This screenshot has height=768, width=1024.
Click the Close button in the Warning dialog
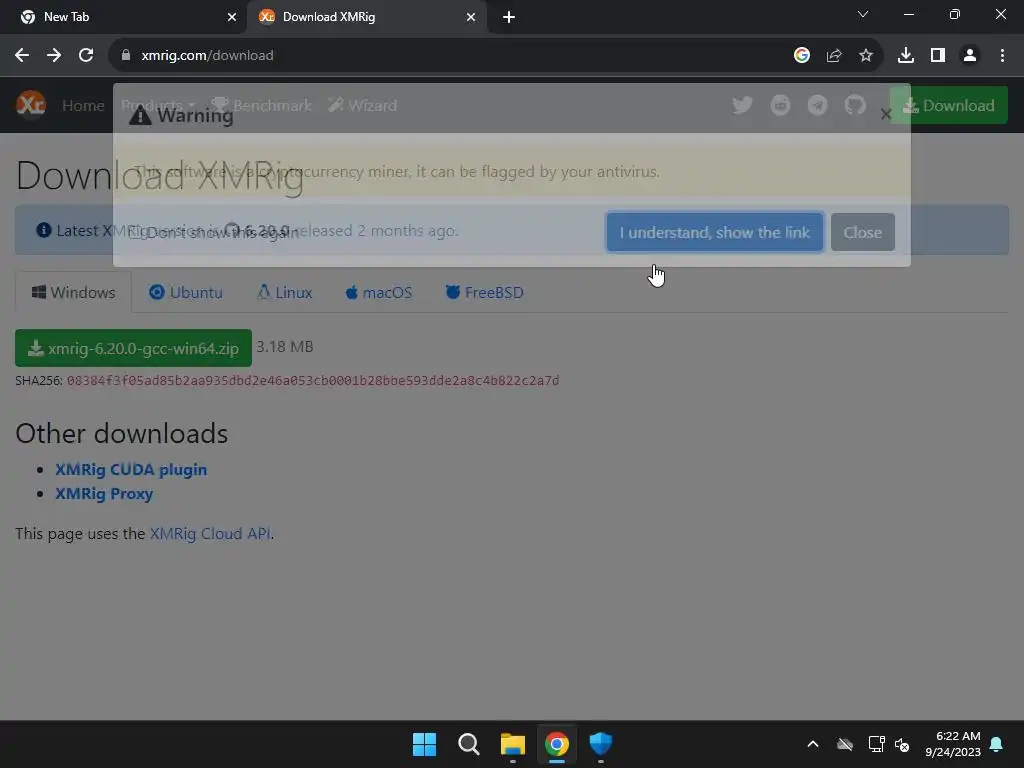coord(863,232)
